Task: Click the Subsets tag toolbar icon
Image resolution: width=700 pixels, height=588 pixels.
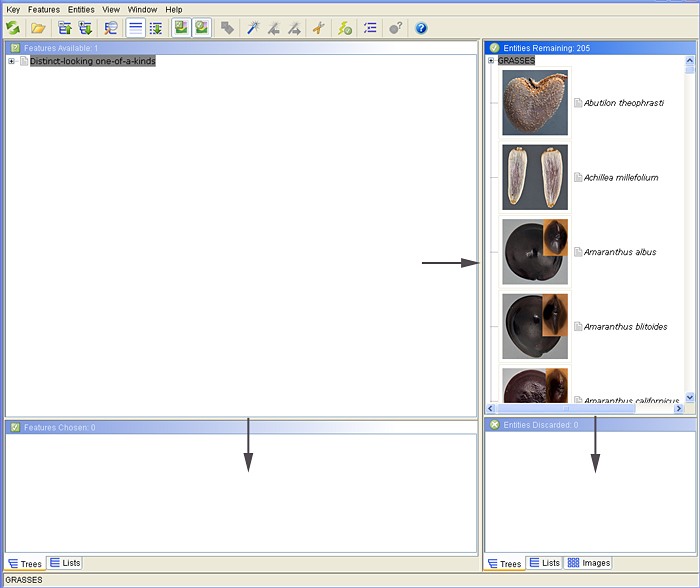Action: pyautogui.click(x=228, y=28)
